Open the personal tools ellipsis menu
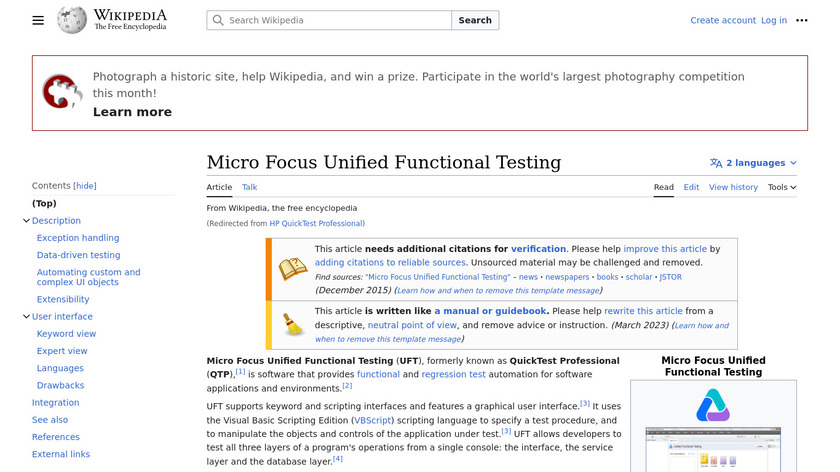The height and width of the screenshot is (472, 840). [x=801, y=20]
